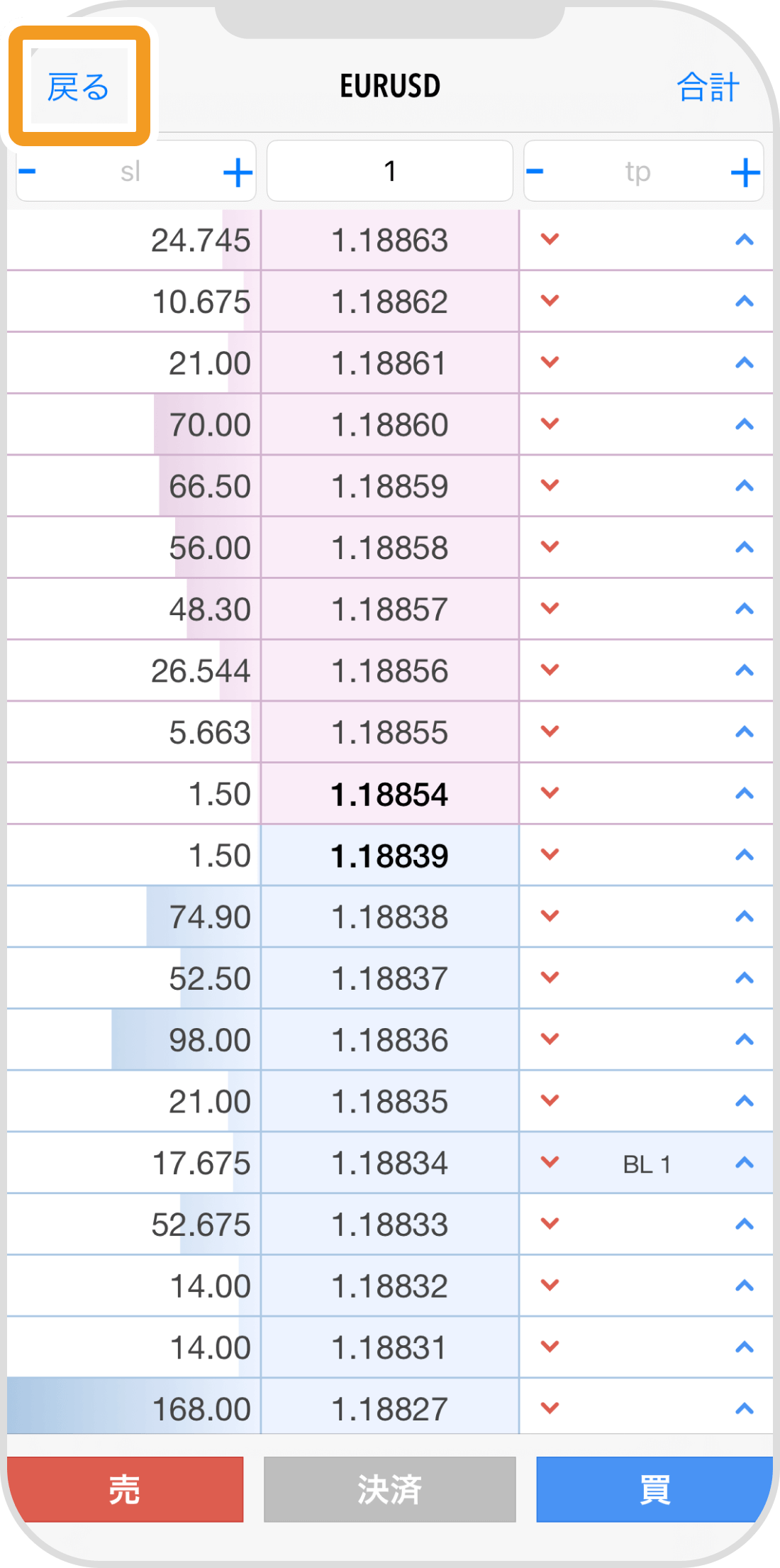Screen dimensions: 780x1568
Task: Tap the stop-loss (sl) plus icon
Action: [238, 172]
